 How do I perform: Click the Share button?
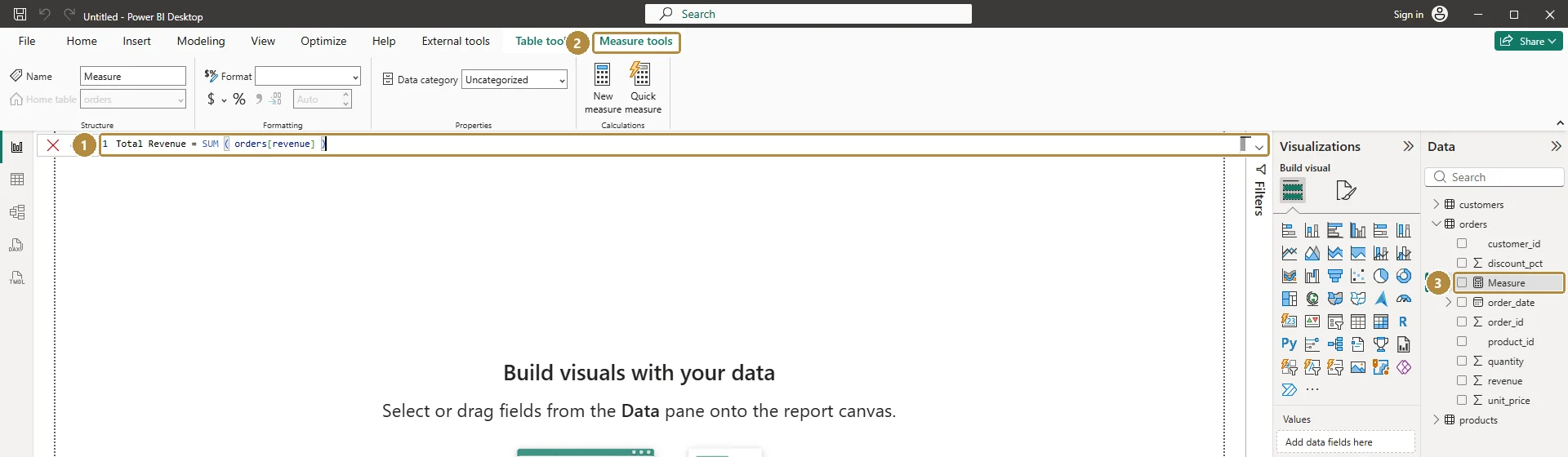click(x=1529, y=41)
